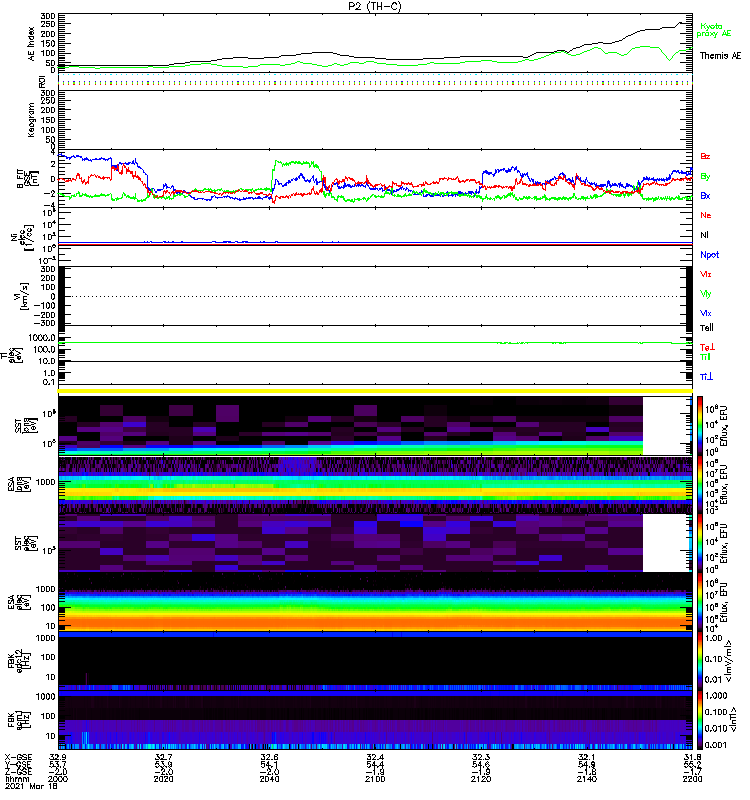Click the Ne density legend label

pos(706,215)
